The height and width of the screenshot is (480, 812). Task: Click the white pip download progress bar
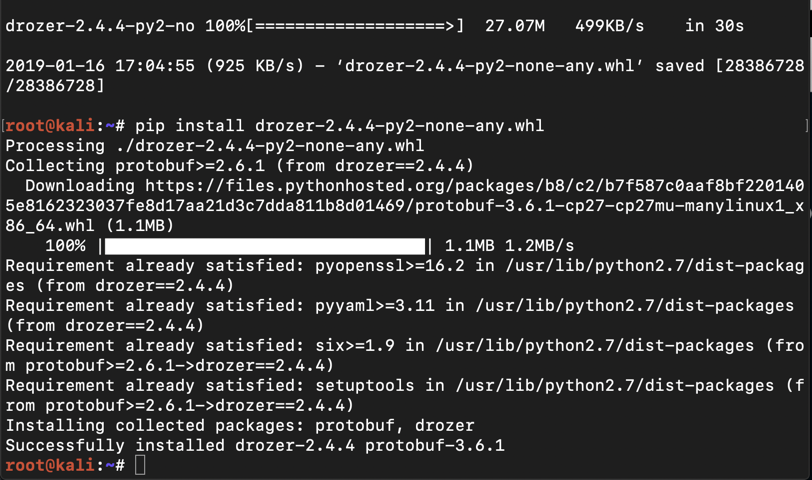[x=264, y=246]
